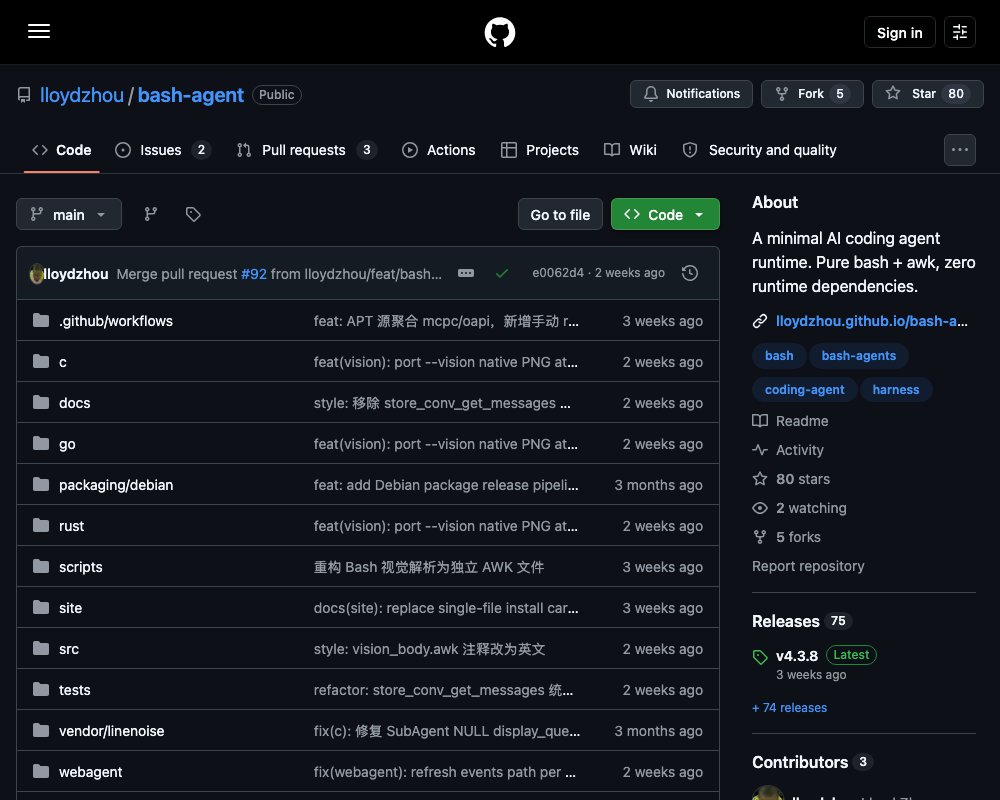Open the go folder
The width and height of the screenshot is (1000, 800).
[67, 444]
